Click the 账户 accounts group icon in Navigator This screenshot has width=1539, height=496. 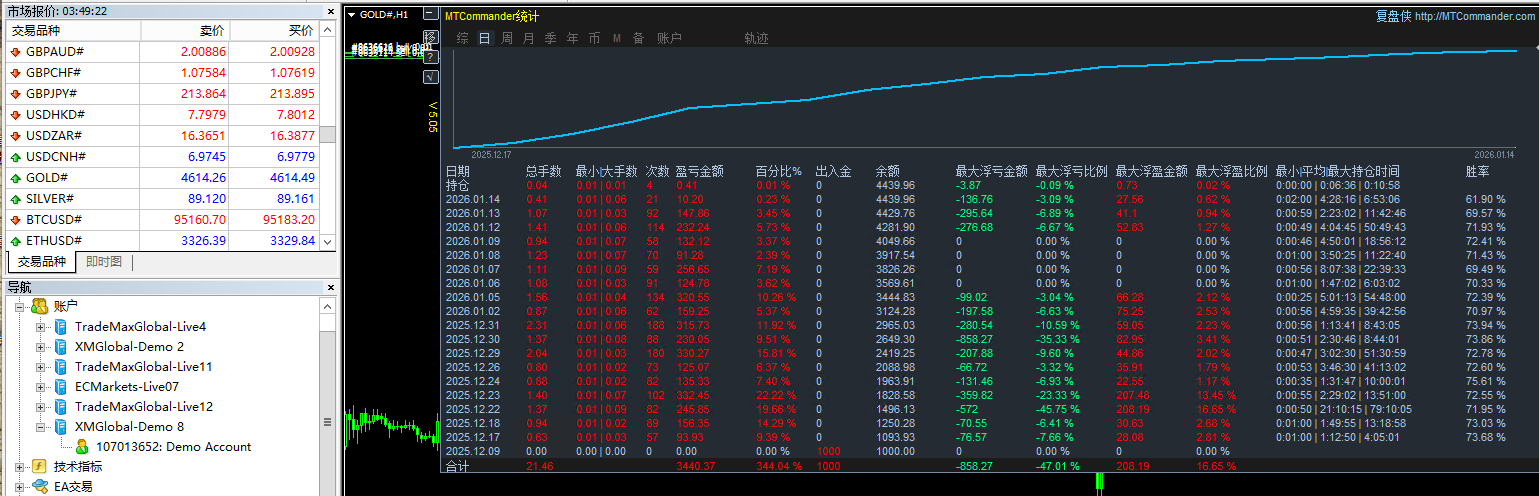(x=40, y=306)
